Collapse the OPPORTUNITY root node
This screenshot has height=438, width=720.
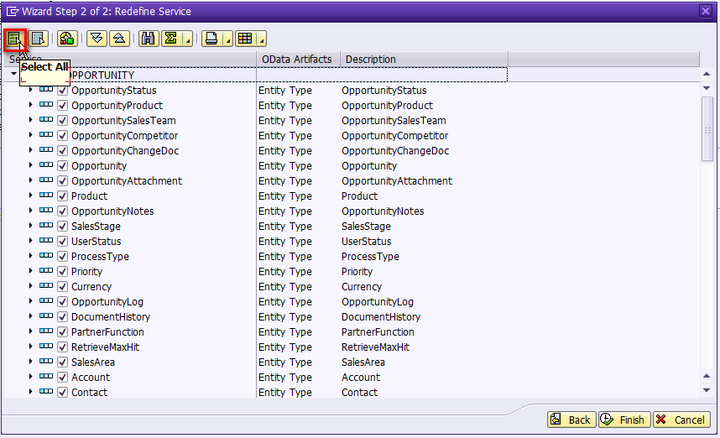coord(14,74)
